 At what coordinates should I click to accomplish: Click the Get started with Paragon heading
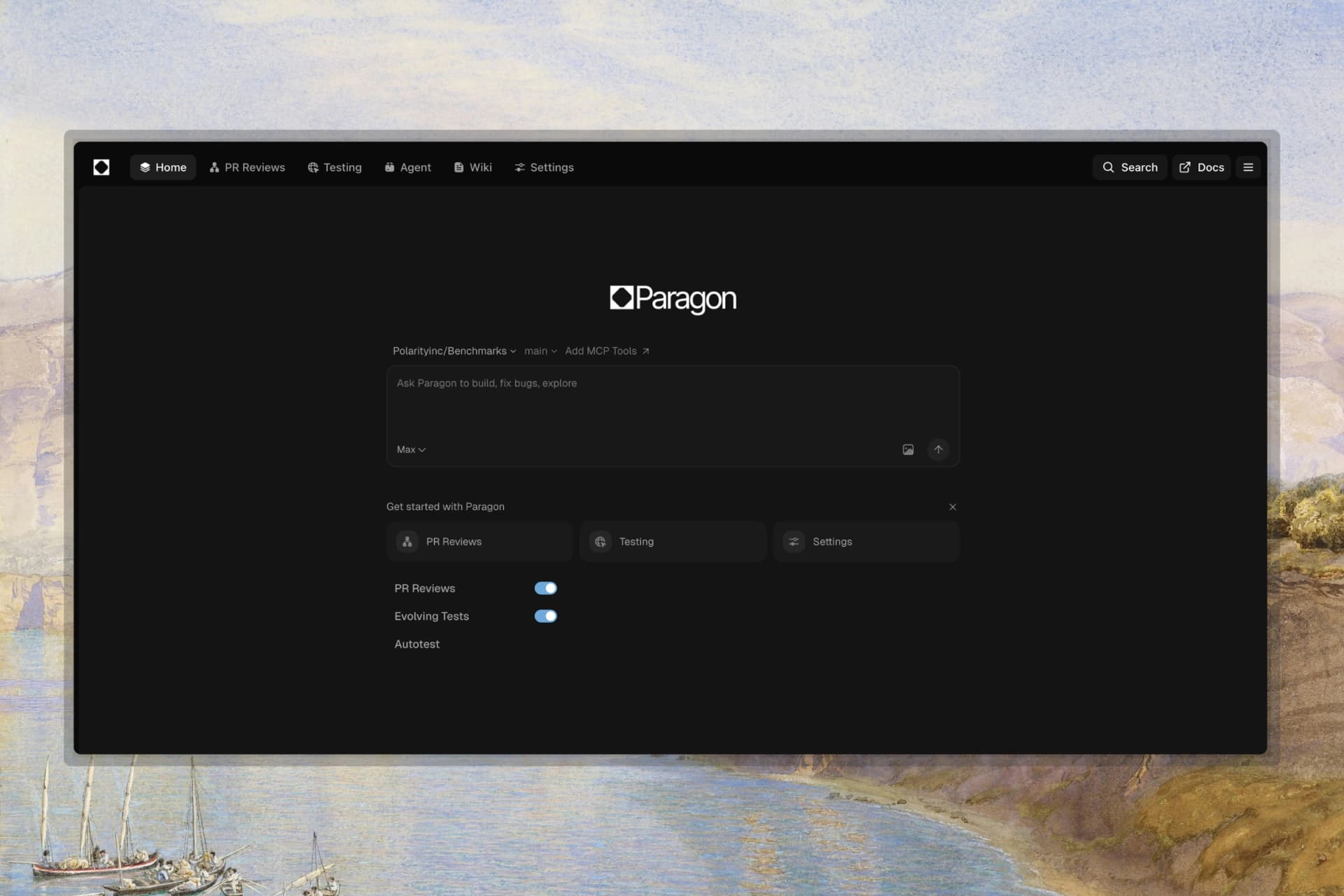pyautogui.click(x=445, y=507)
